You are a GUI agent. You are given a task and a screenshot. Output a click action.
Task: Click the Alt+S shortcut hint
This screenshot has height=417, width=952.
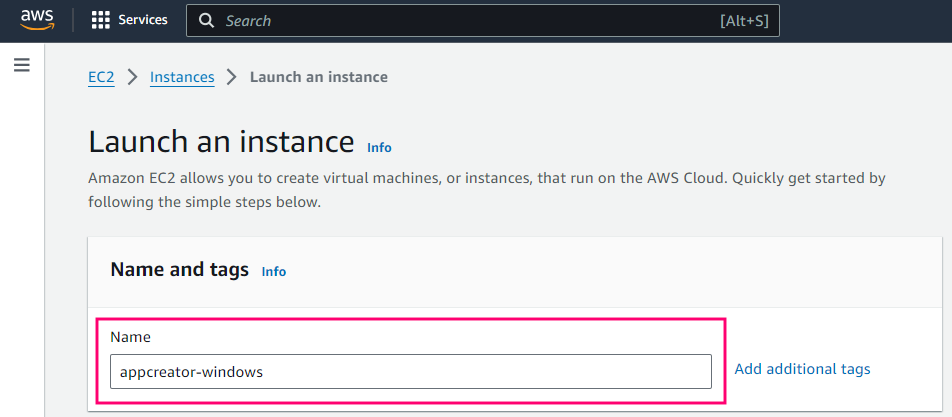(744, 20)
